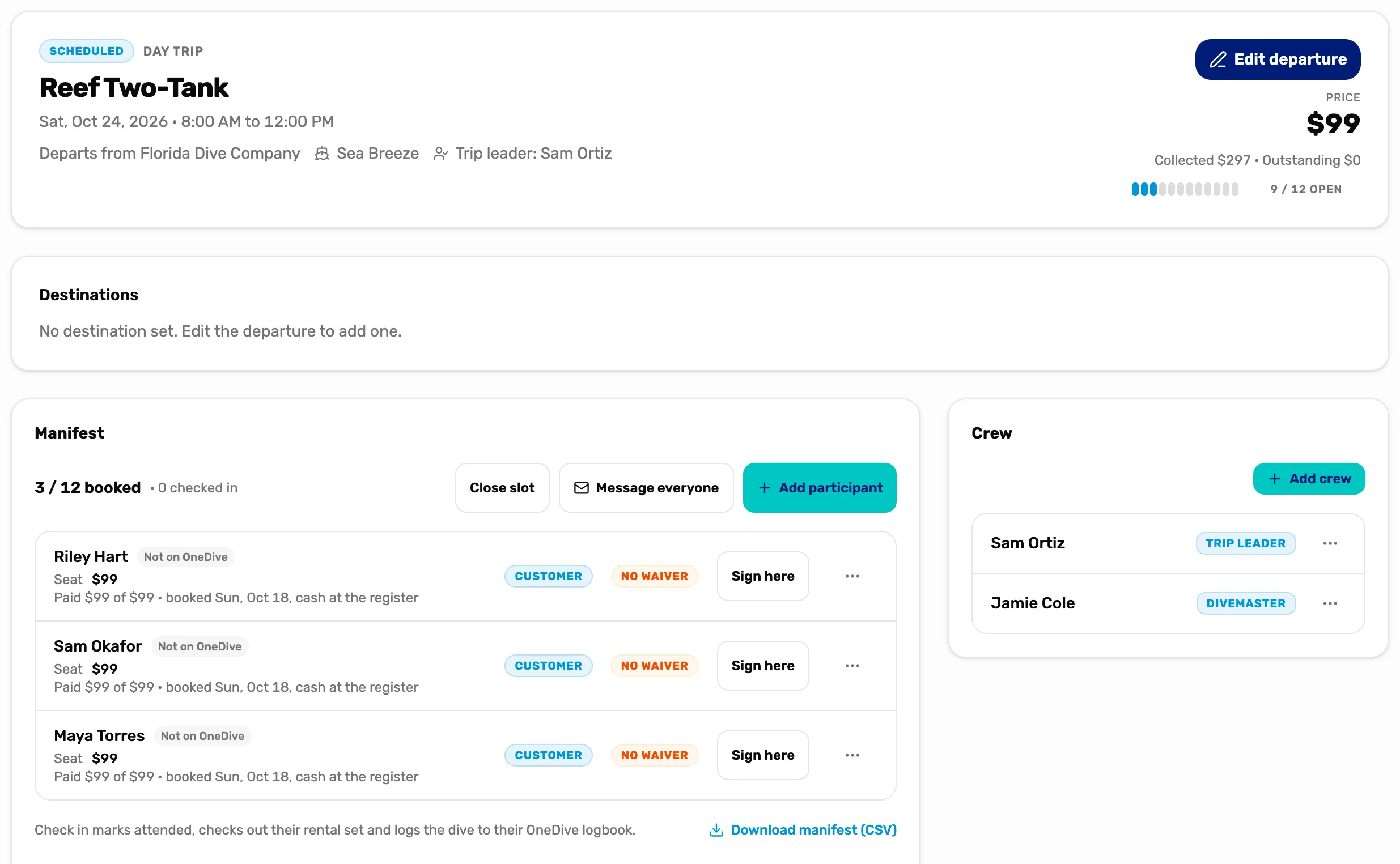
Task: Add a crew member
Action: click(1309, 479)
